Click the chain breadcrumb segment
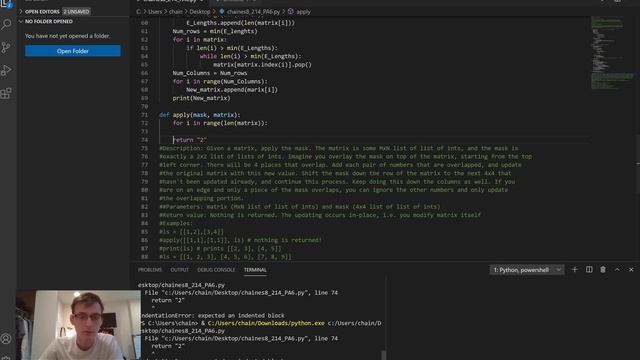Screen dimensions: 640x360 coord(176,12)
